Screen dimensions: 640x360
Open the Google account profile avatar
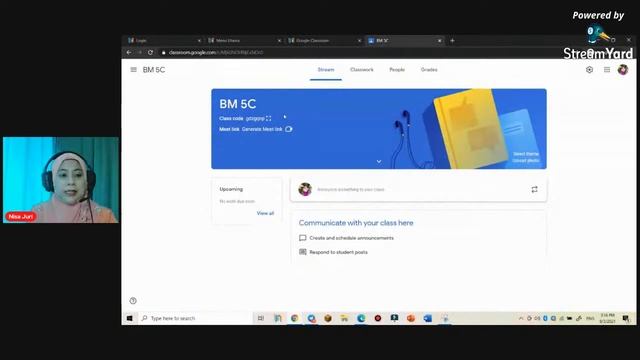coord(623,70)
